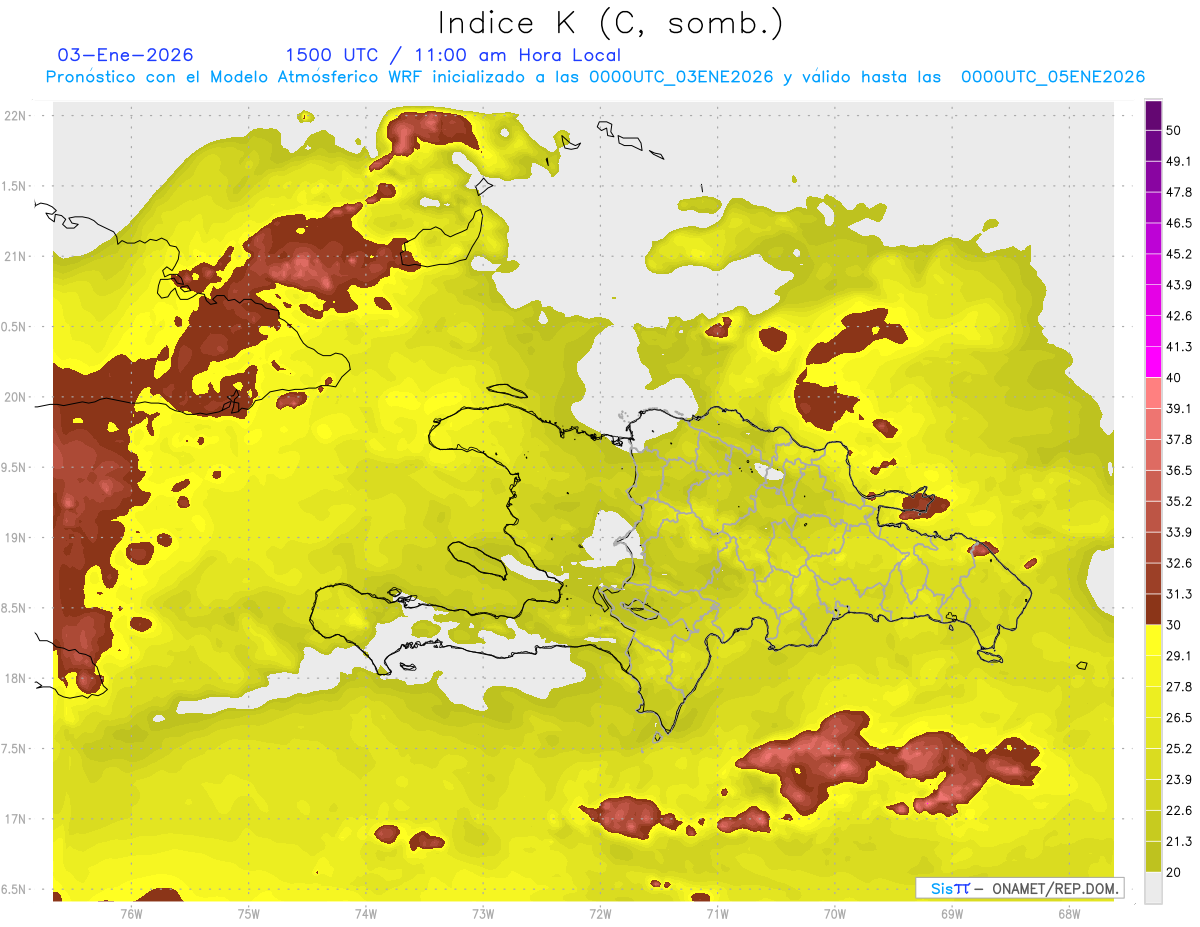Click the colorbar value "37.8"
Image resolution: width=1200 pixels, height=927 pixels.
1179,439
